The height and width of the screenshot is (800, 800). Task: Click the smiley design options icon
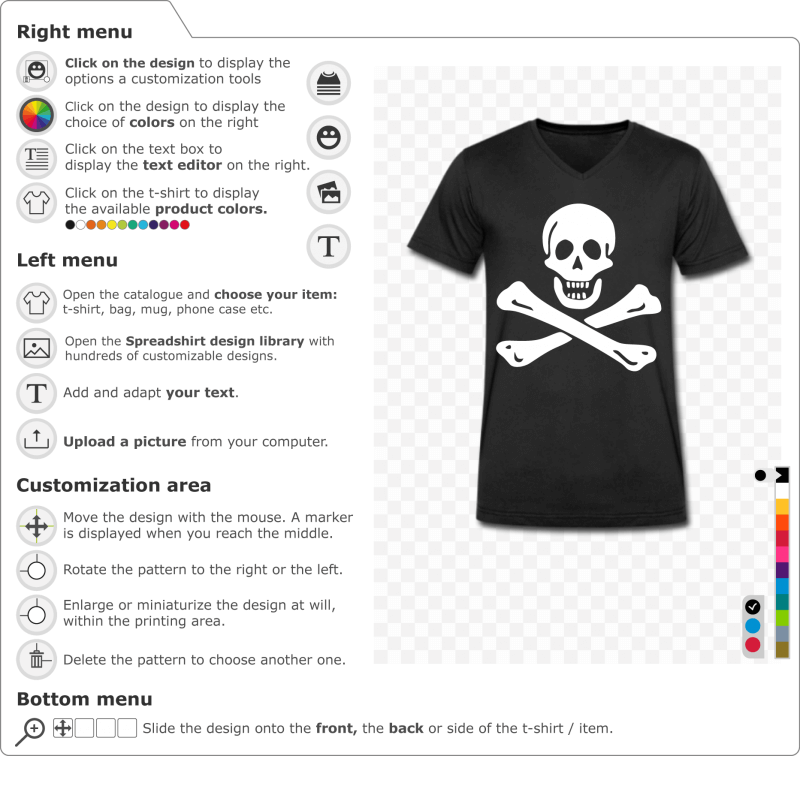(36, 71)
